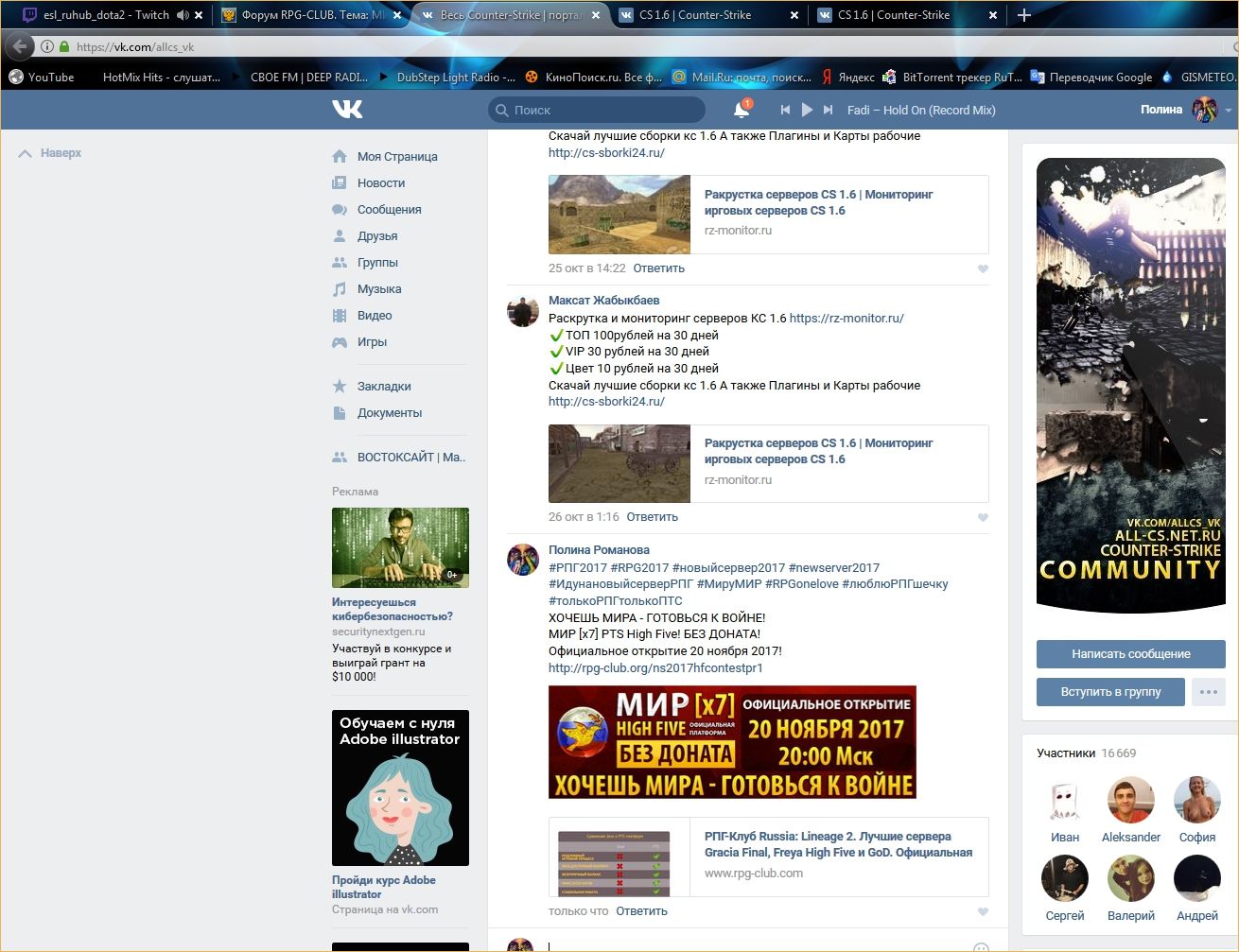
Task: Click the VK logo in the header
Action: pos(347,110)
